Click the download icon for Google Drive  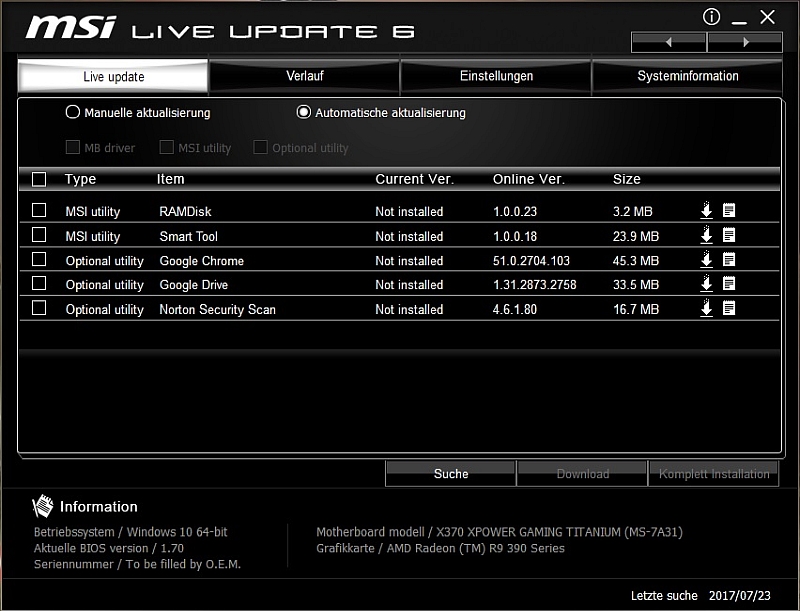(x=706, y=283)
